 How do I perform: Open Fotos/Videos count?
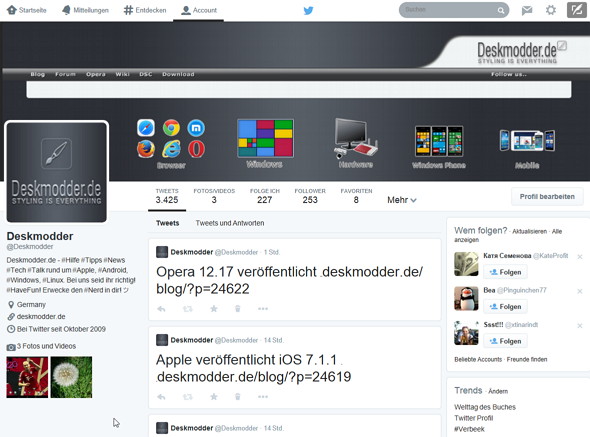click(214, 196)
